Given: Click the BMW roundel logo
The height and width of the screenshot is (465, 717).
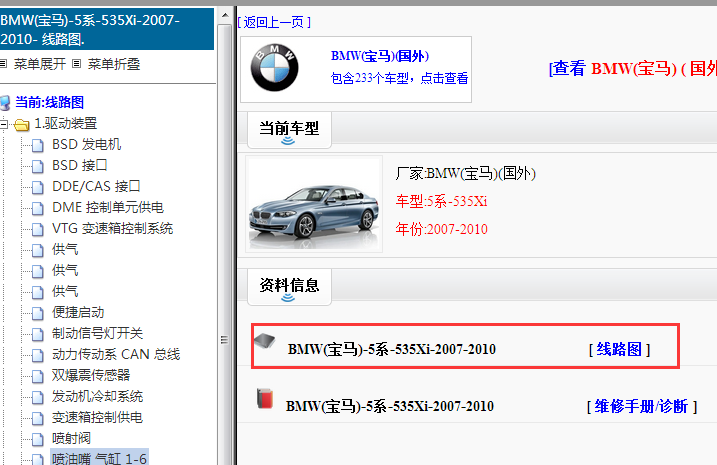Looking at the screenshot, I should click(x=274, y=68).
